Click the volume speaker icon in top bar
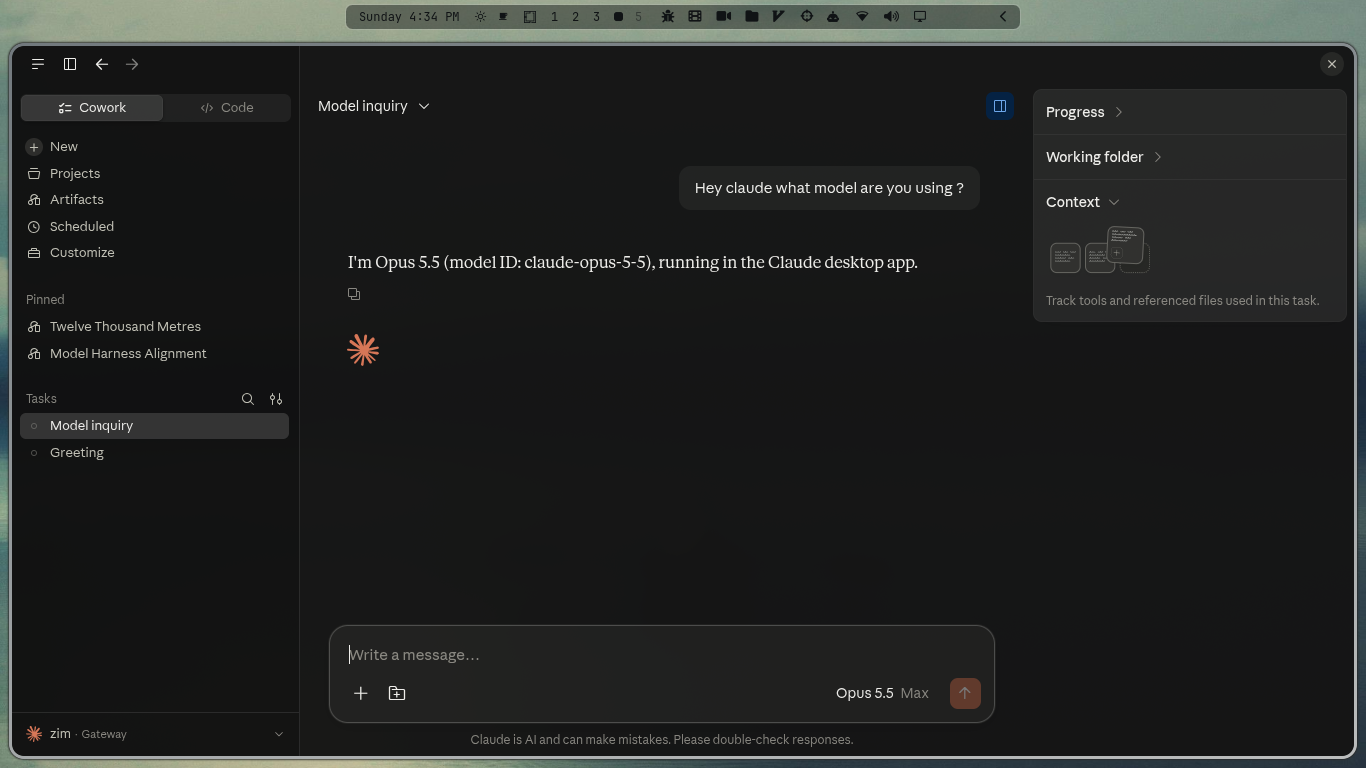The height and width of the screenshot is (768, 1366). pyautogui.click(x=892, y=17)
